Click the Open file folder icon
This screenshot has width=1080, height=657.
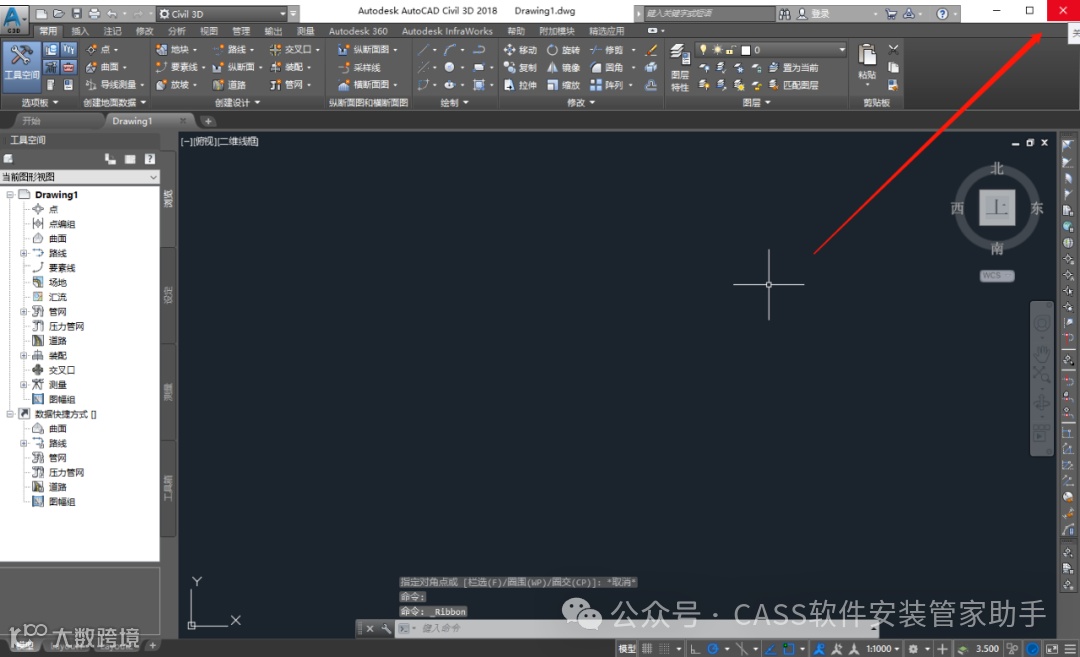click(59, 13)
